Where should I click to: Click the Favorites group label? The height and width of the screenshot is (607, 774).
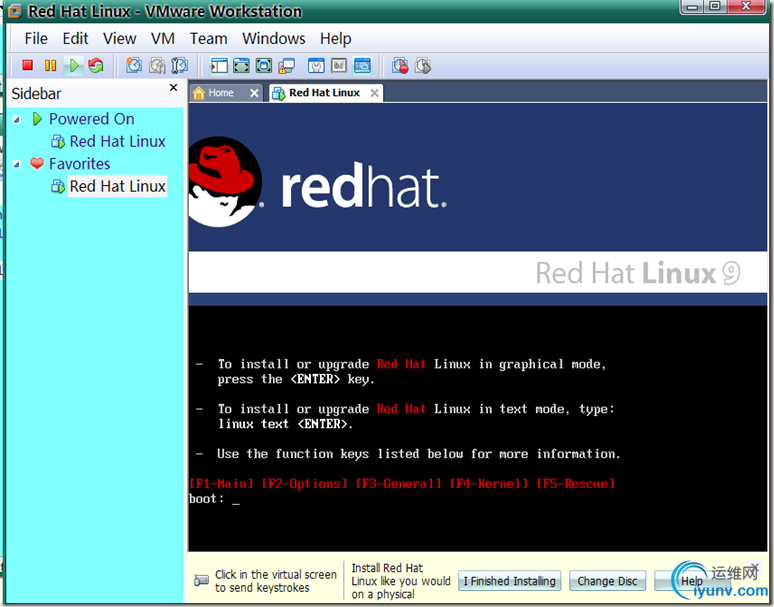click(79, 163)
